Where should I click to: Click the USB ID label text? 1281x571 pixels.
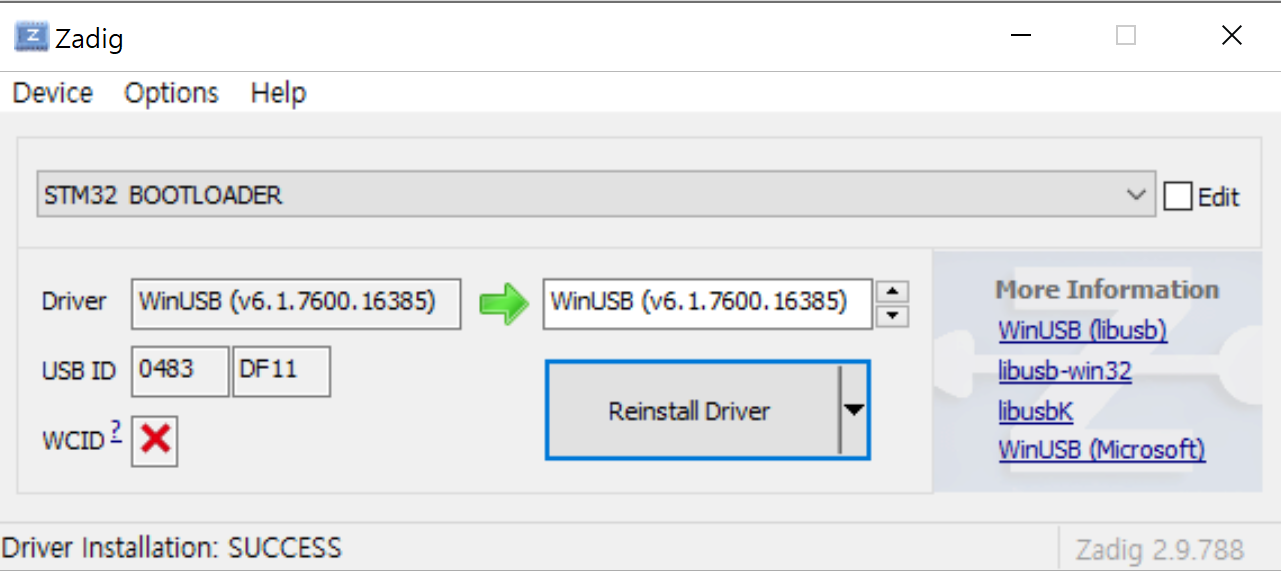point(79,371)
